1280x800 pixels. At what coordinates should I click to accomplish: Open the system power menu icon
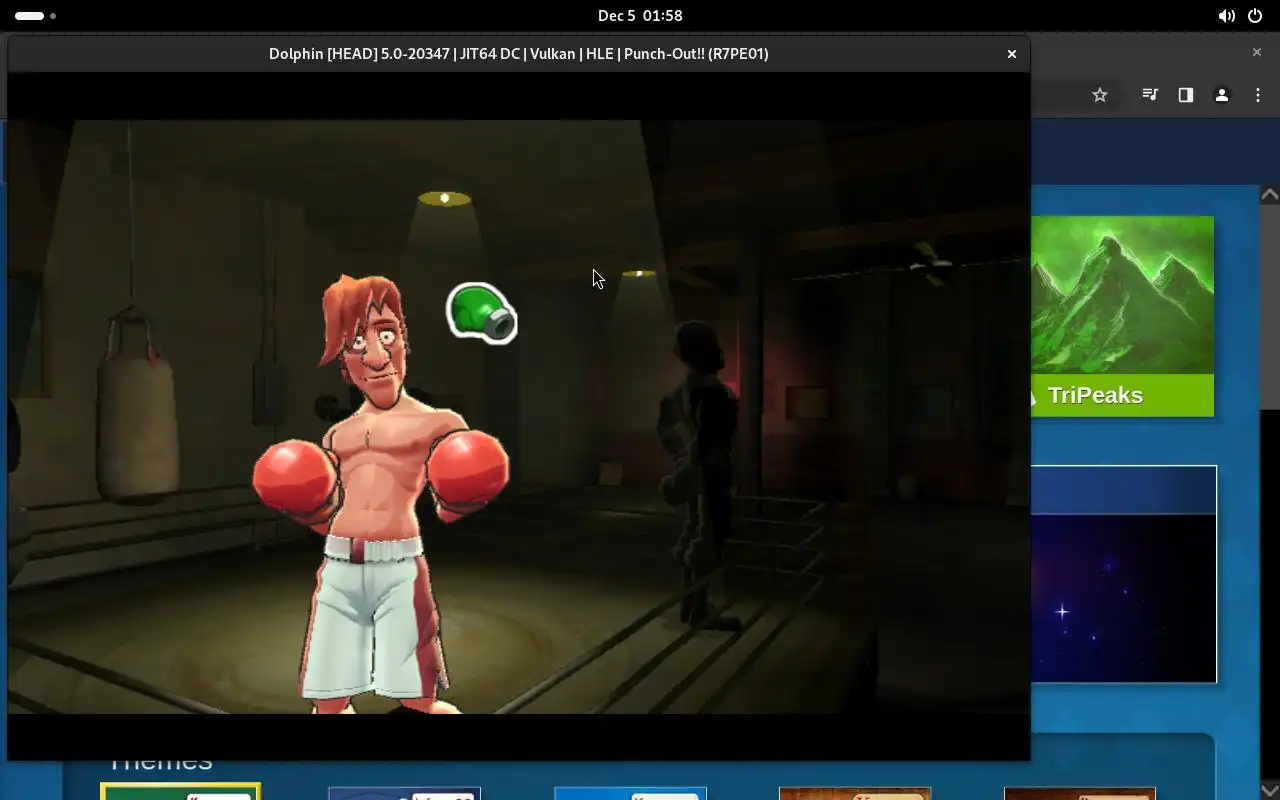coord(1255,16)
